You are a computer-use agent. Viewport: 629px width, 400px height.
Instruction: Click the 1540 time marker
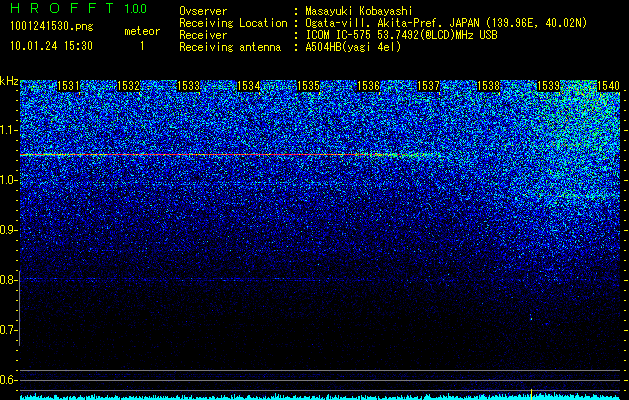click(x=608, y=86)
